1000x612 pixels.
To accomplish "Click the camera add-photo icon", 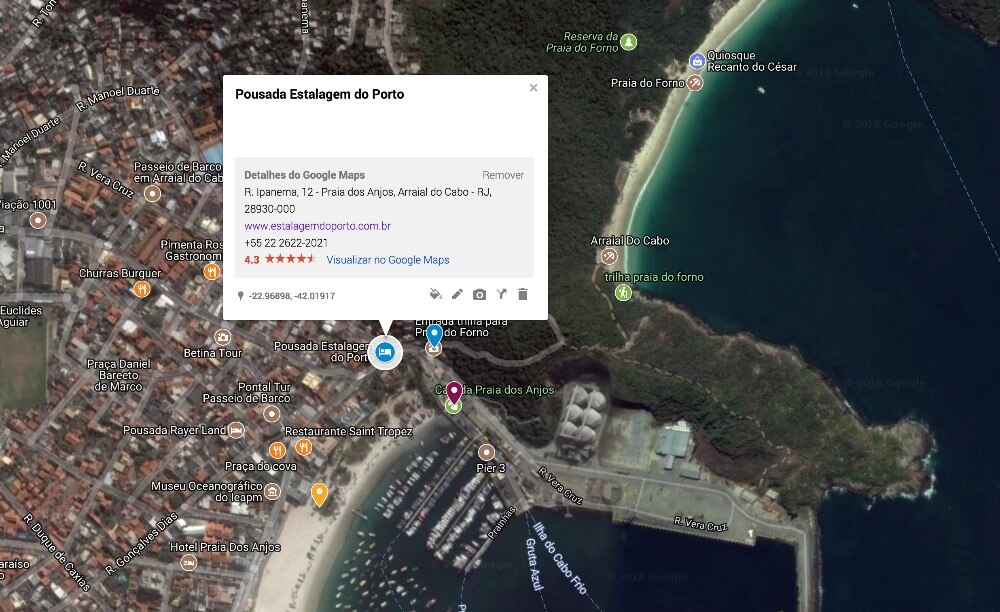I will coord(479,295).
